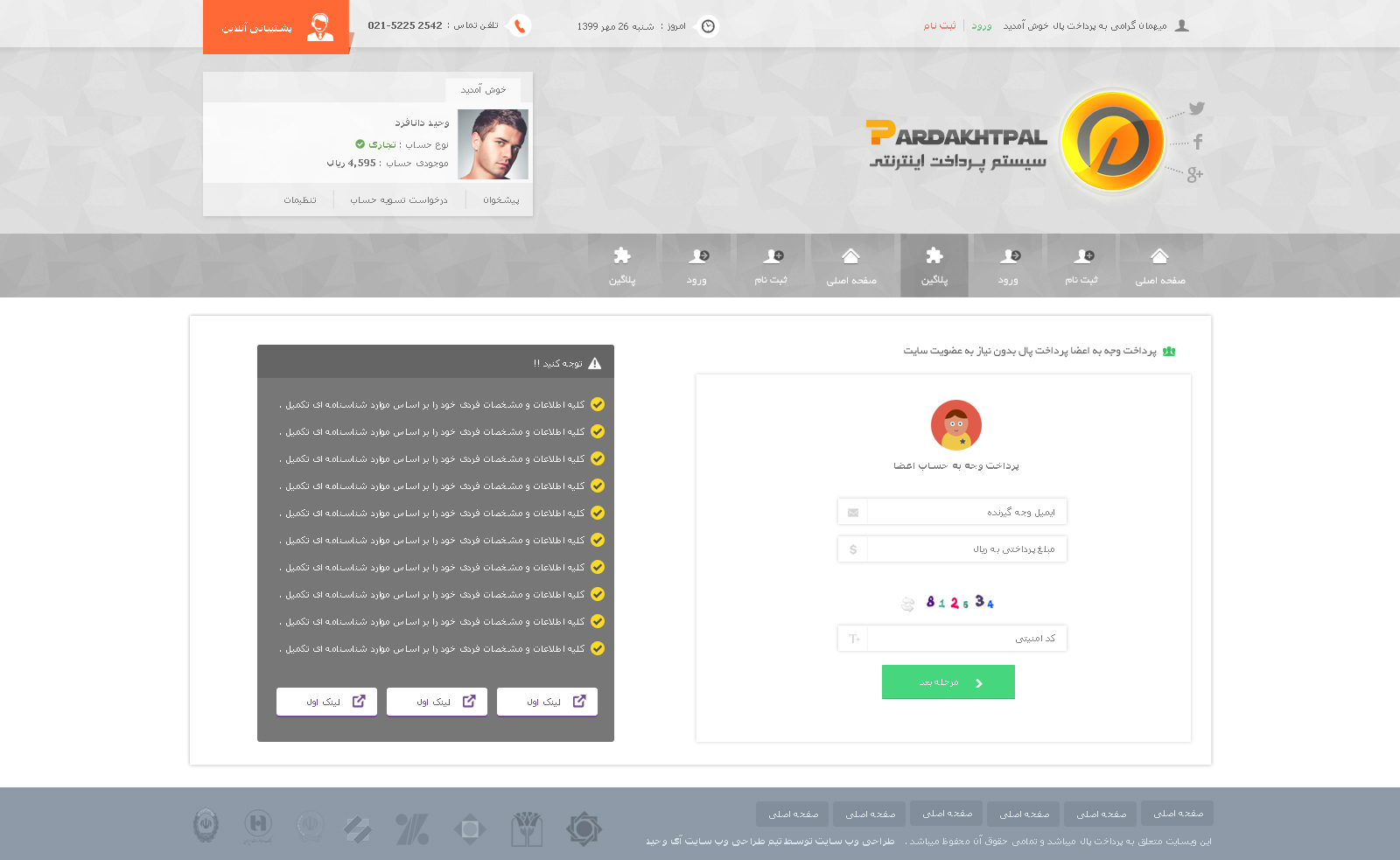This screenshot has width=1400, height=860.
Task: Select the highlighted پلاگین navigation tab
Action: (x=934, y=266)
